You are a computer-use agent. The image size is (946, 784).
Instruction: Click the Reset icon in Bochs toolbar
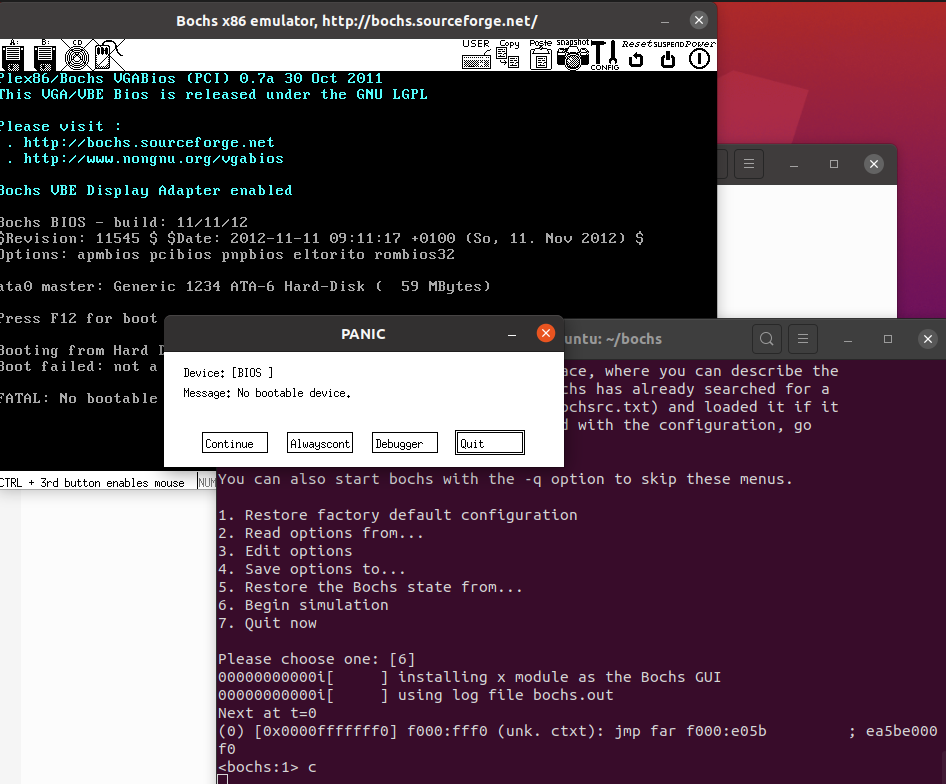click(636, 55)
